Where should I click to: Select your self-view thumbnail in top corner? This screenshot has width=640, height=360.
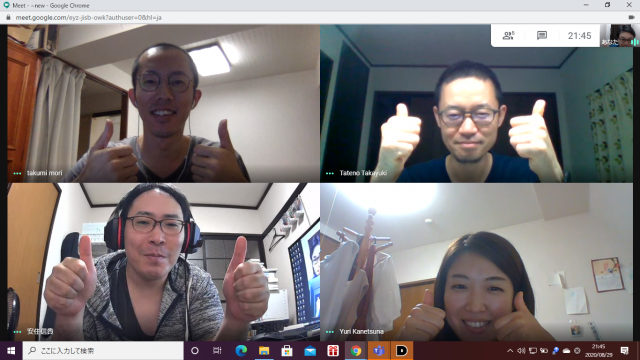point(619,36)
